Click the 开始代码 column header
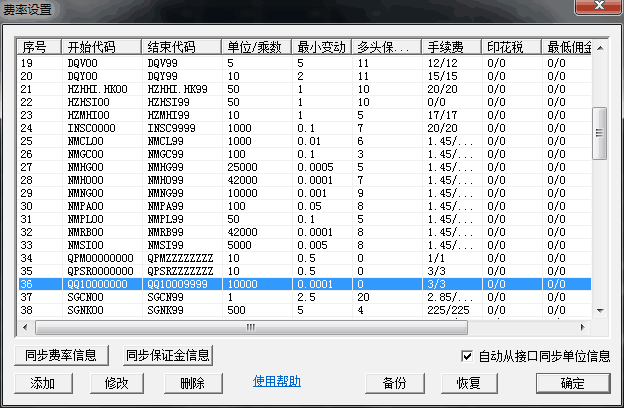 point(101,47)
